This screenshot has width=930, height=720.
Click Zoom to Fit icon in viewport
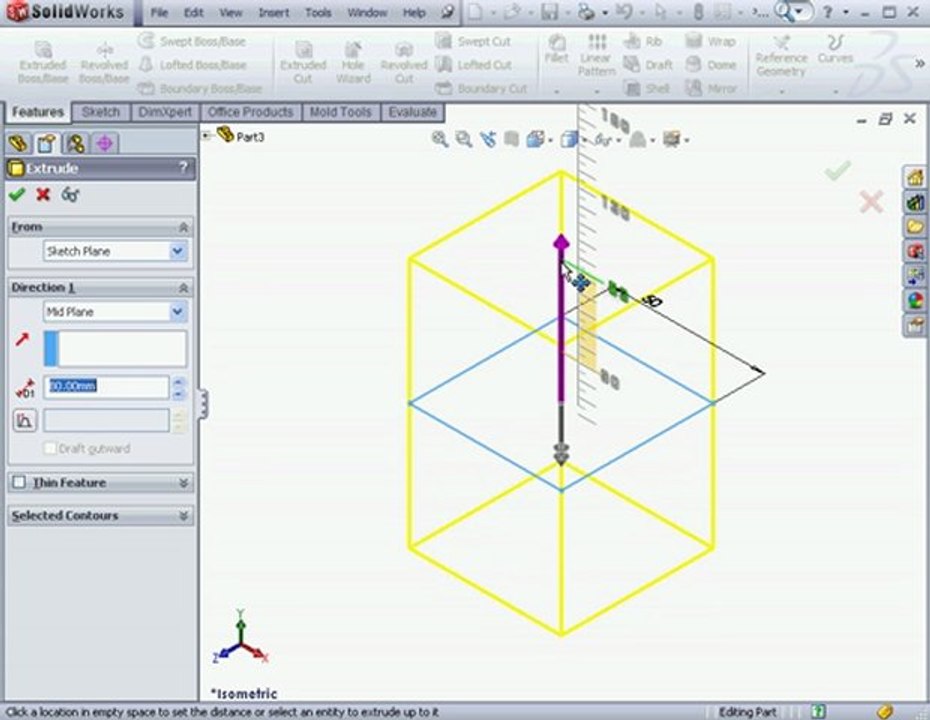(439, 139)
